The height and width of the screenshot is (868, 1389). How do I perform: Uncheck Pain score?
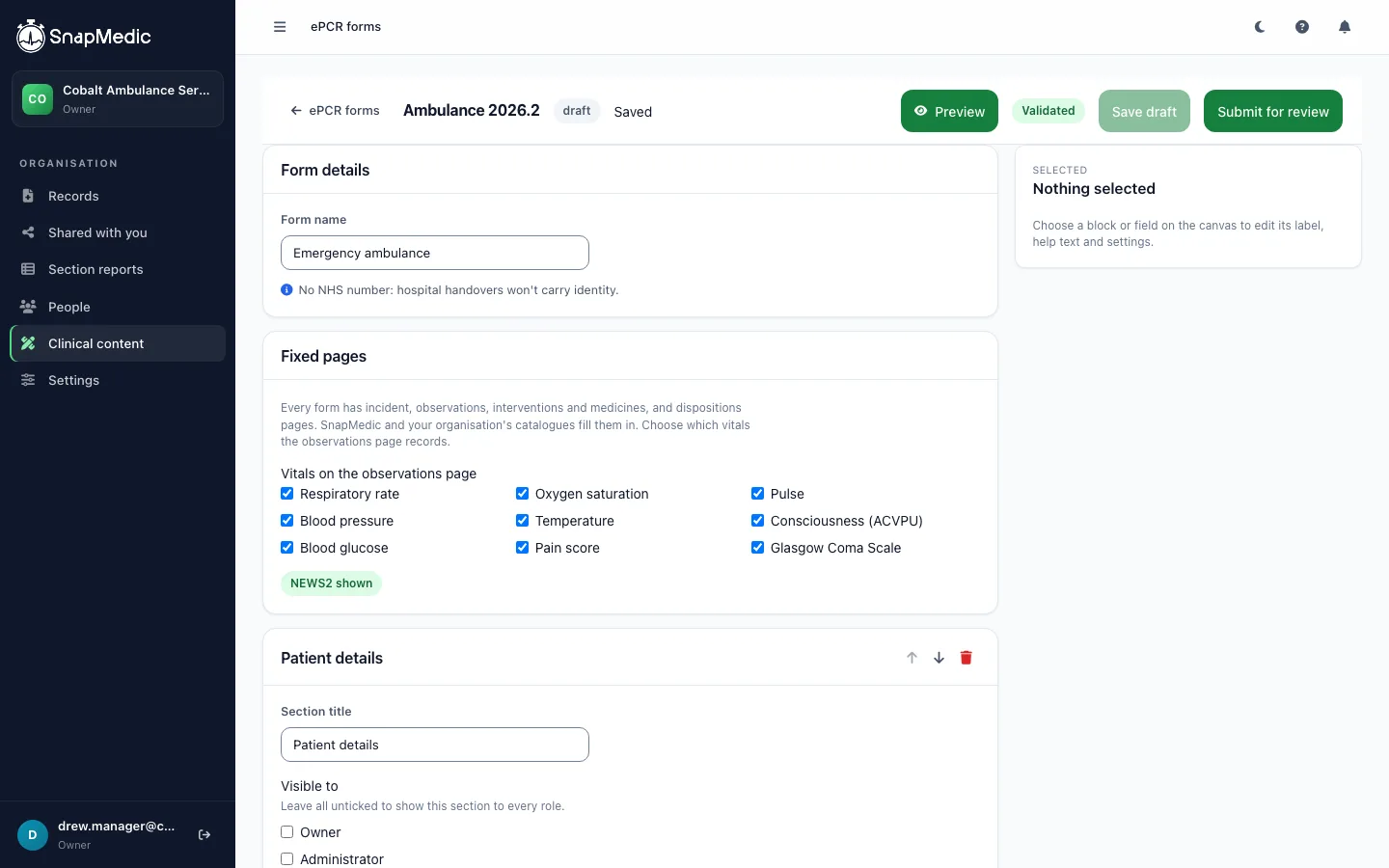(x=523, y=548)
